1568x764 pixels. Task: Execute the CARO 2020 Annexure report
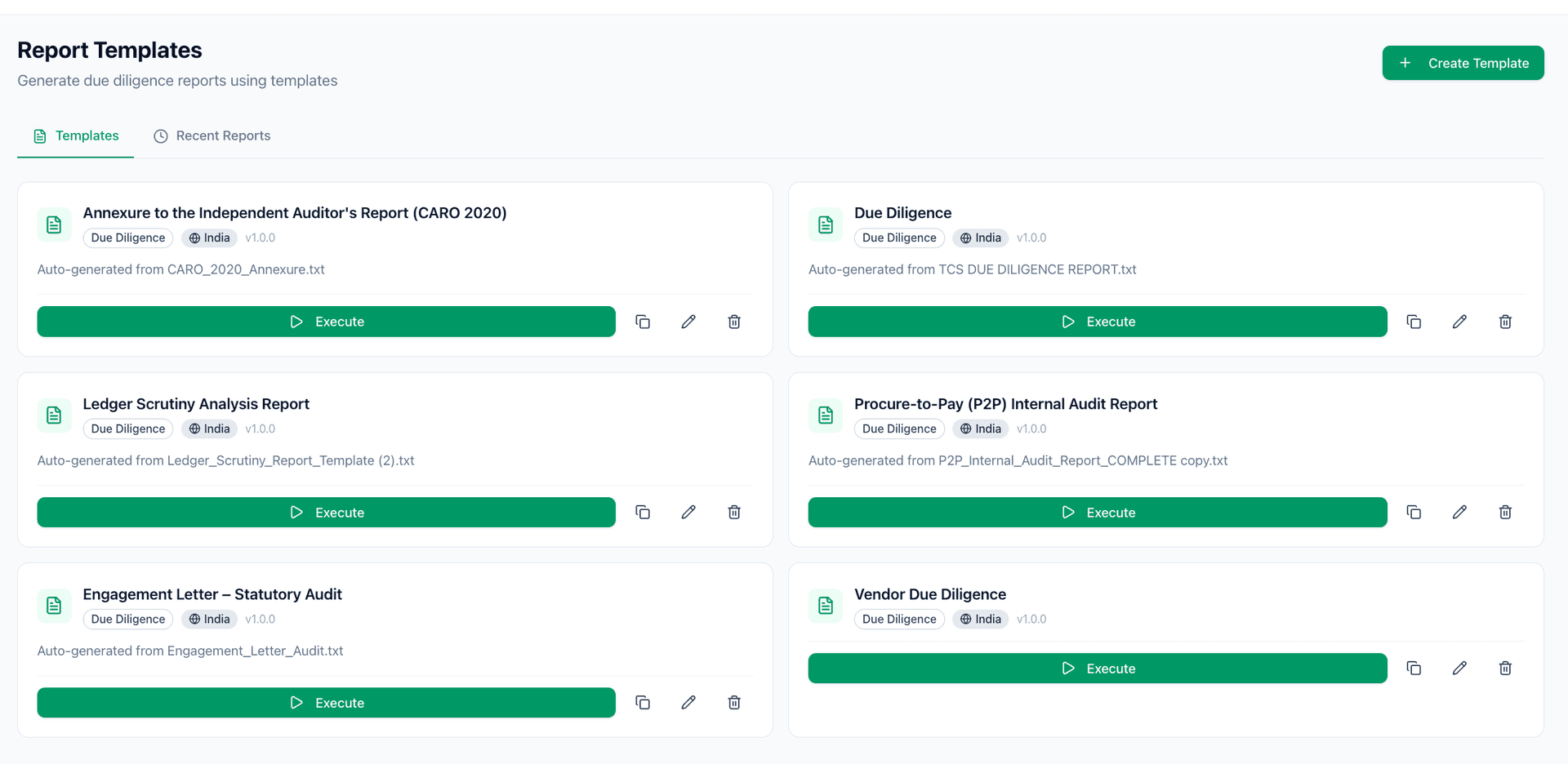(326, 322)
